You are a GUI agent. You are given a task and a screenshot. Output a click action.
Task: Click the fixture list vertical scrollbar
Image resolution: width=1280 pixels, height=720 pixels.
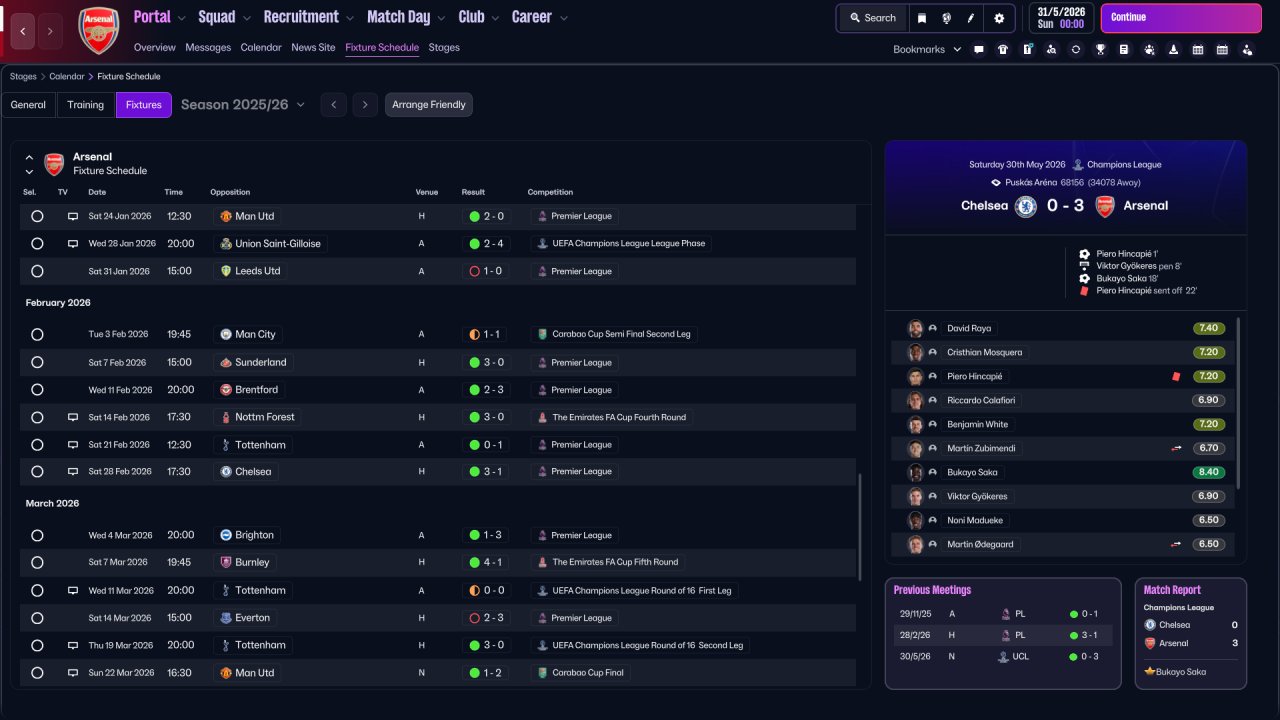click(x=858, y=527)
